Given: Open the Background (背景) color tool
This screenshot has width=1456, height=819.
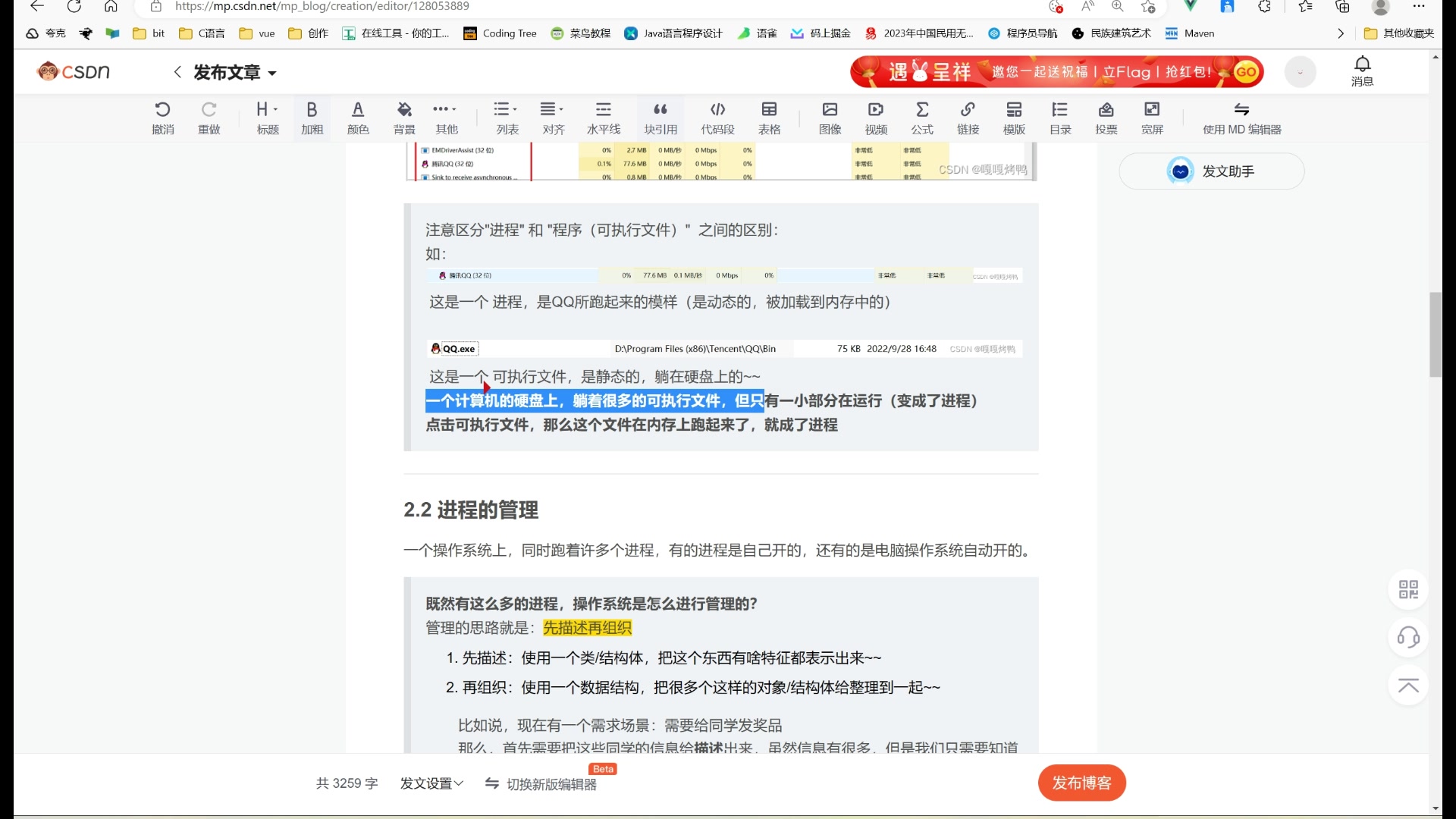Looking at the screenshot, I should 404,118.
